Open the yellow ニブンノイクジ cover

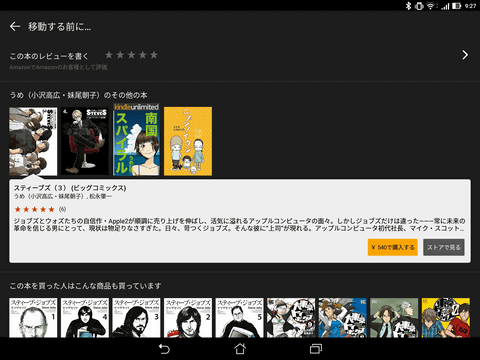click(x=188, y=141)
